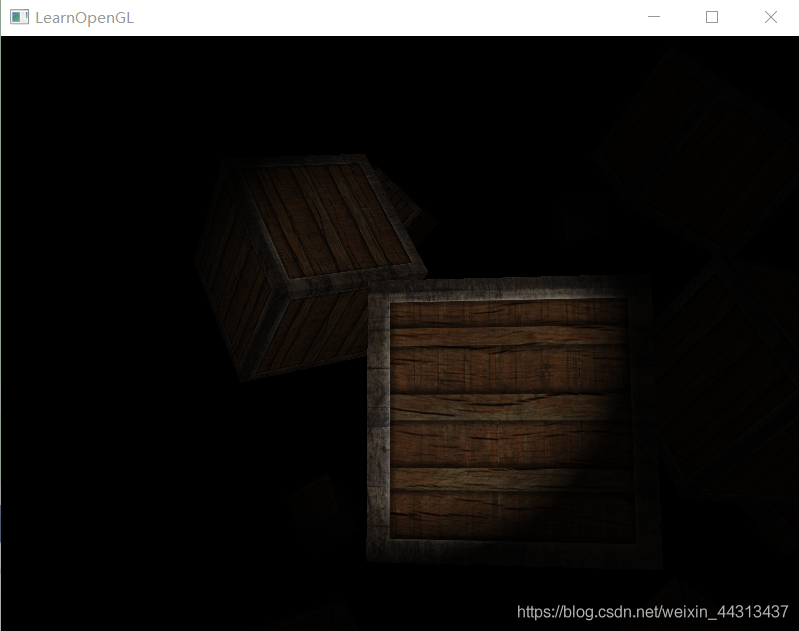Click the tilted crate behind the lit one
Viewport: 799px width, 631px height.
311,266
